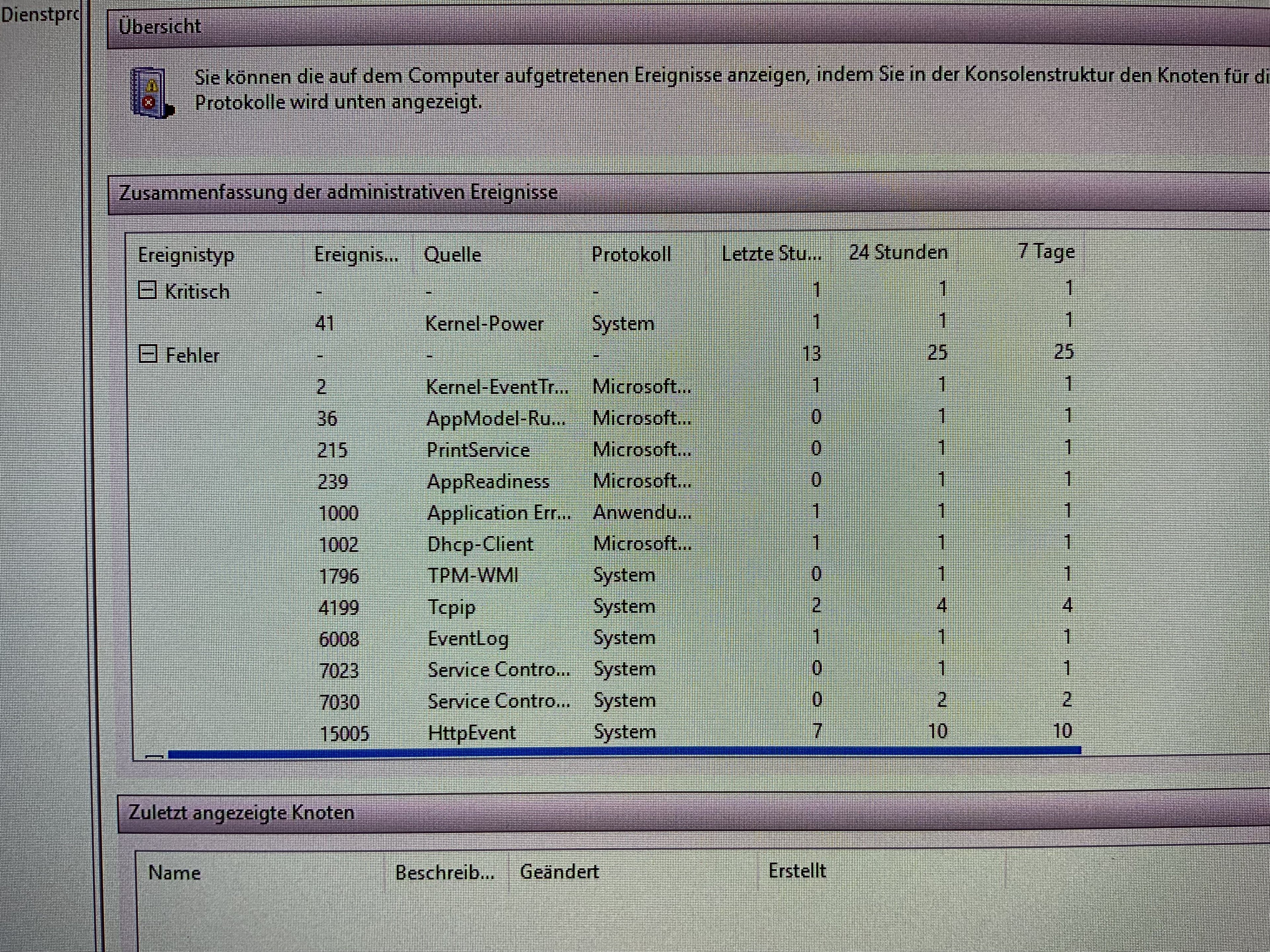Sort by Quelle column header
The width and height of the screenshot is (1270, 952).
(x=452, y=254)
